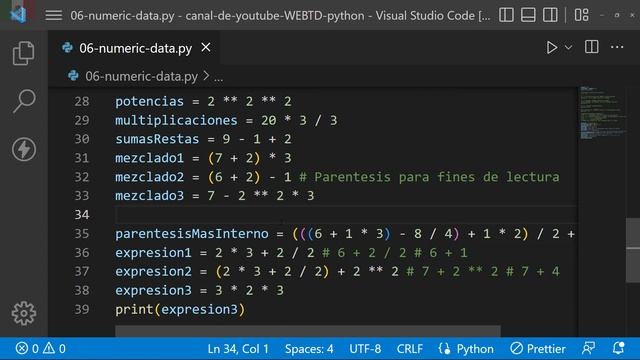Open the hamburger application menu

[53, 16]
